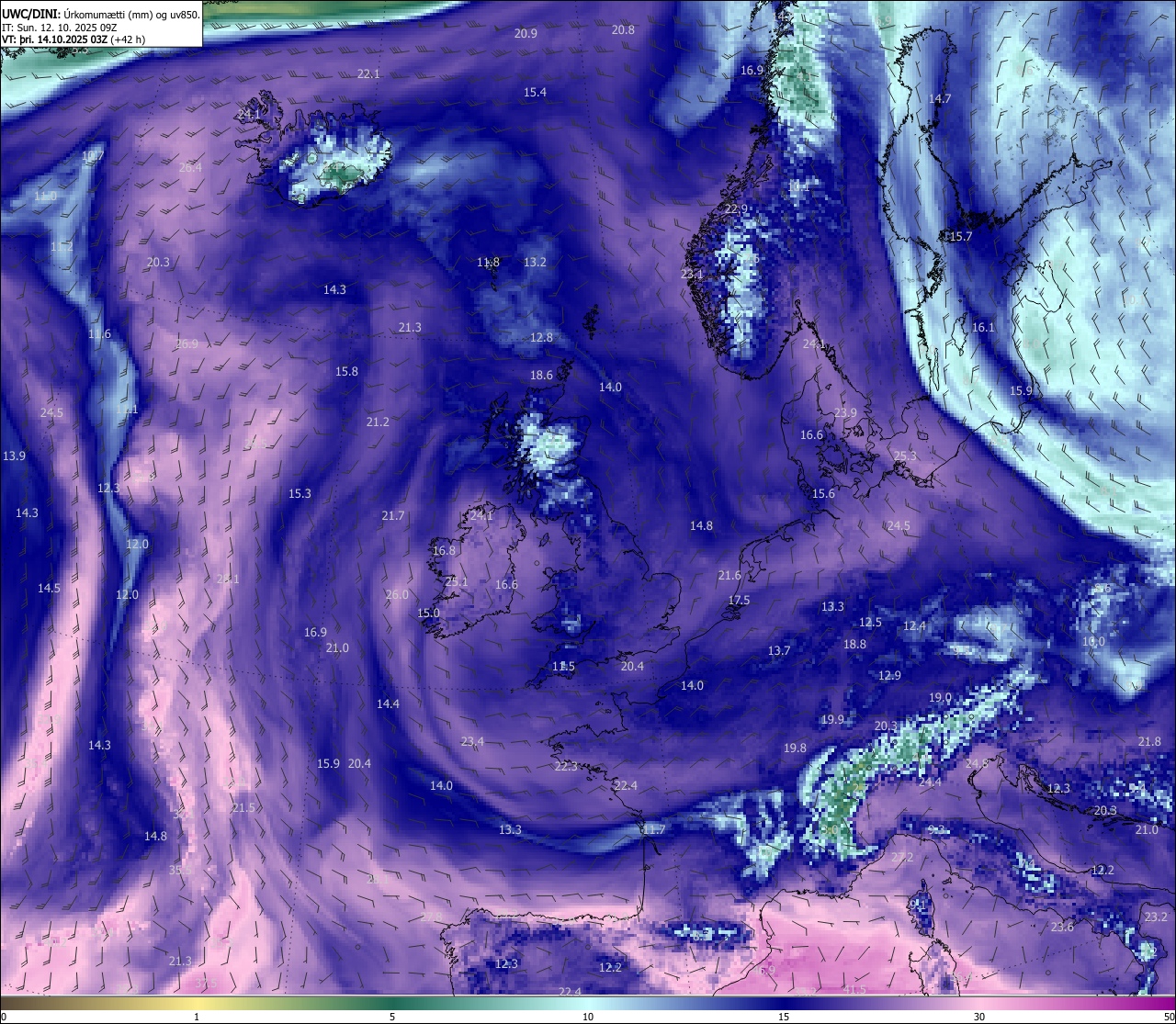1176x1024 pixels.
Task: Click the '5' tick on the color scale
Action: 392,1017
